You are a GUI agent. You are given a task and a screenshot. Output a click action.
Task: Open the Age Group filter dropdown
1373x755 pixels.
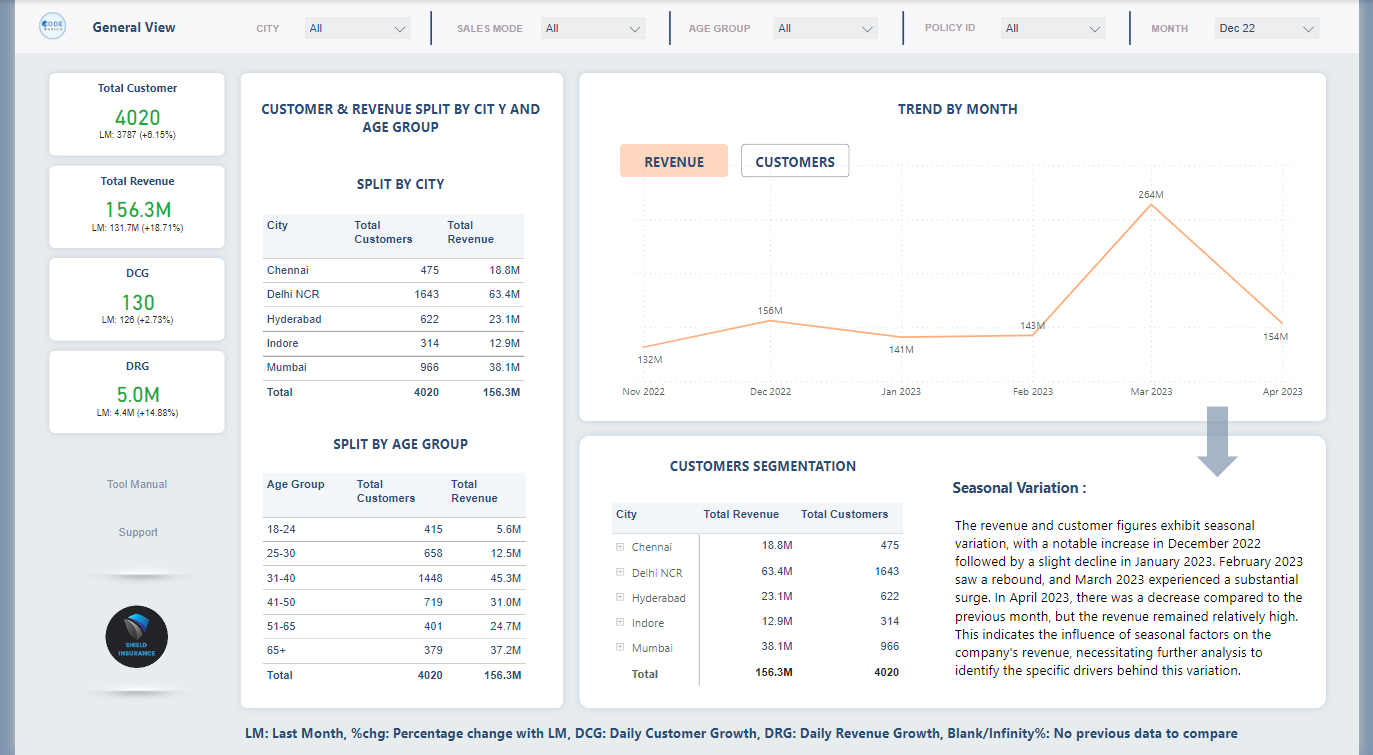click(825, 29)
